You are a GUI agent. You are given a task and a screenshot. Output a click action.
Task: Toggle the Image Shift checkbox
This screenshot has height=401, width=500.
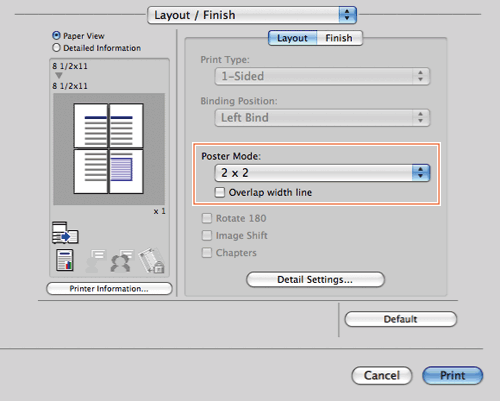point(207,235)
